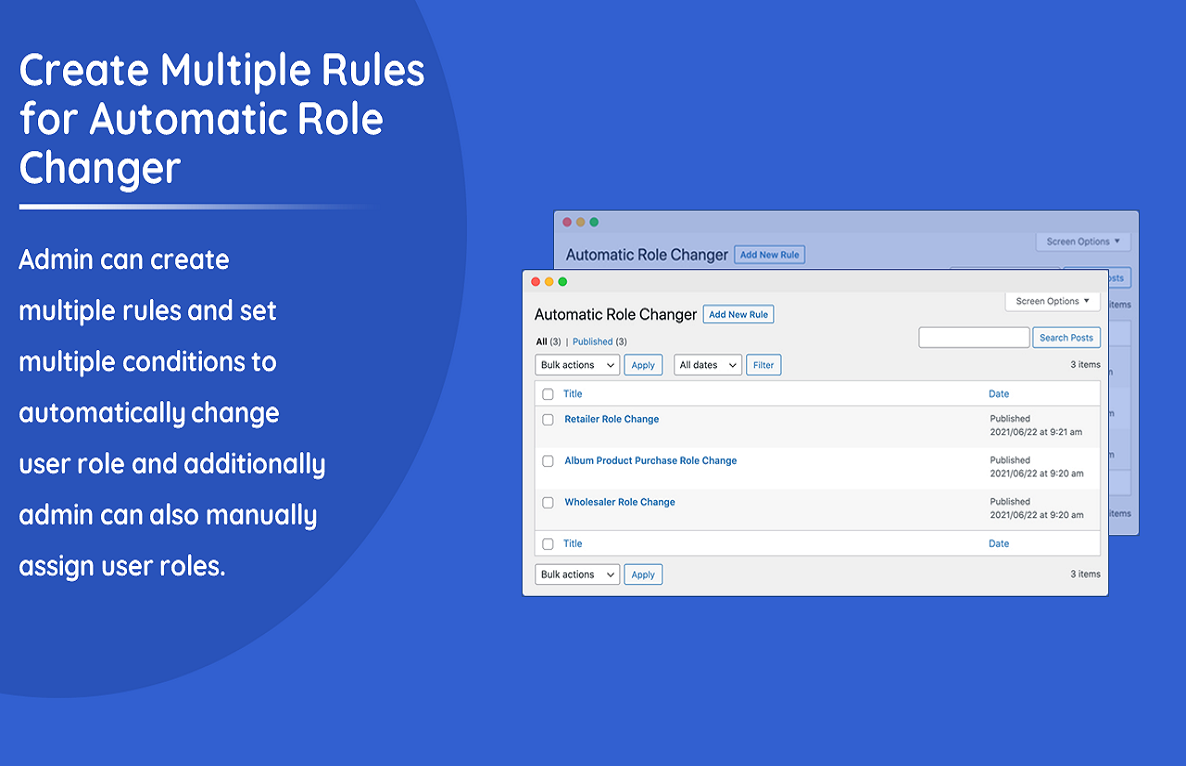Sort rules by the Title column
Viewport: 1186px width, 766px height.
[x=572, y=394]
